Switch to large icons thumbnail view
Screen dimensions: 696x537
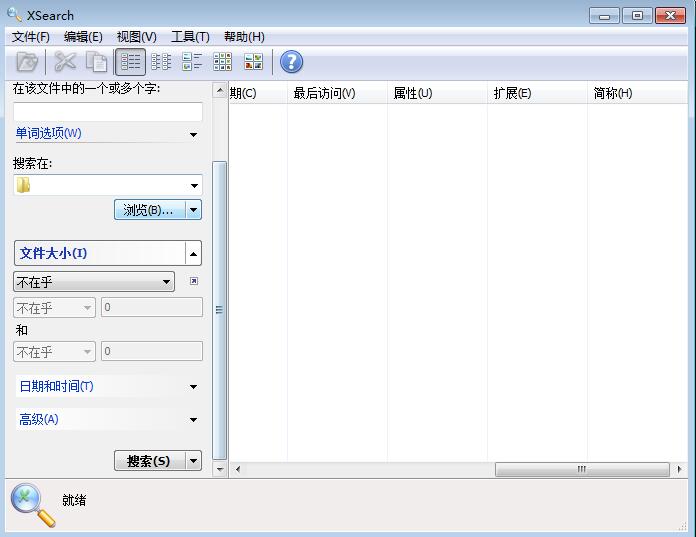click(253, 62)
